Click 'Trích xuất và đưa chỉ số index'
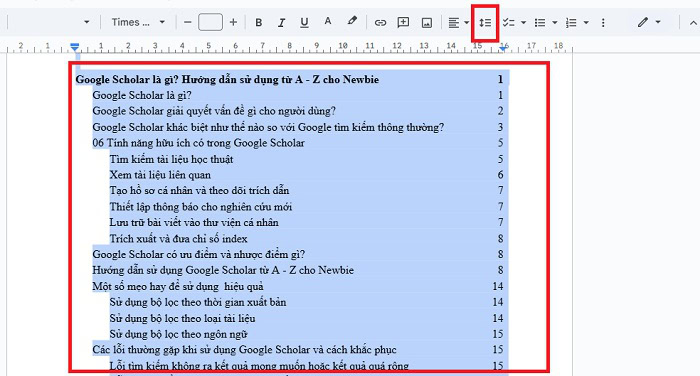This screenshot has height=376, width=700. pyautogui.click(x=179, y=238)
